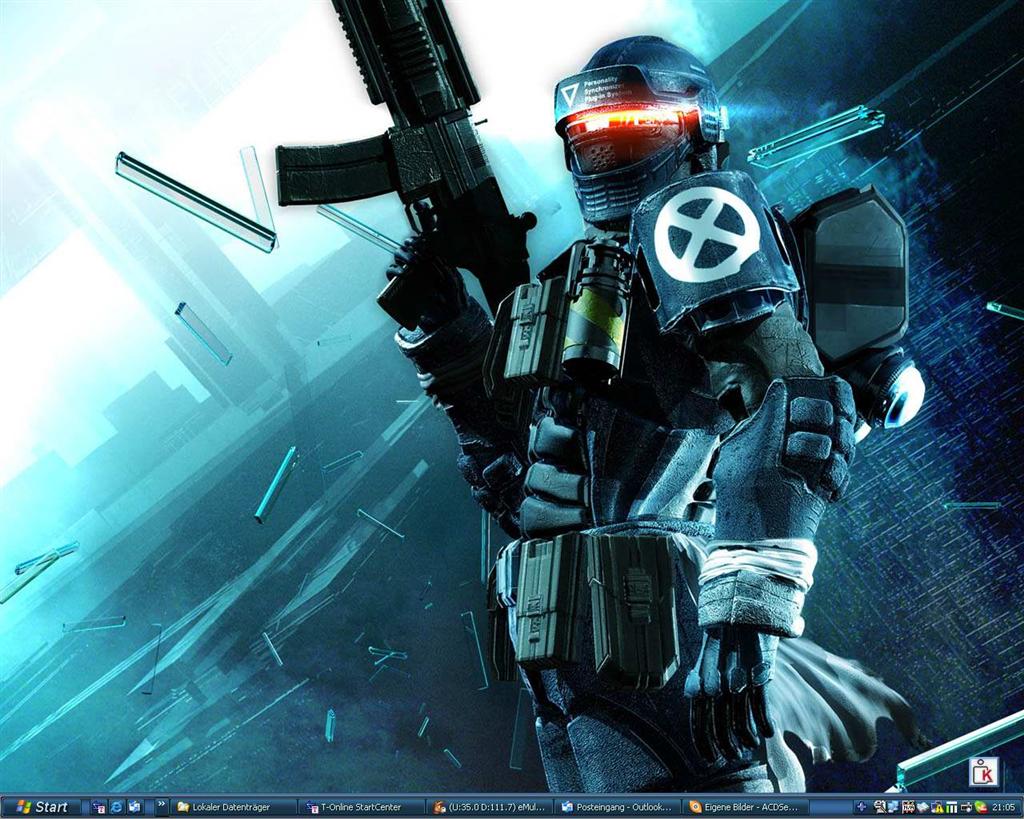1024x819 pixels.
Task: Switch to Lokaler Datenträger window
Action: (x=236, y=808)
